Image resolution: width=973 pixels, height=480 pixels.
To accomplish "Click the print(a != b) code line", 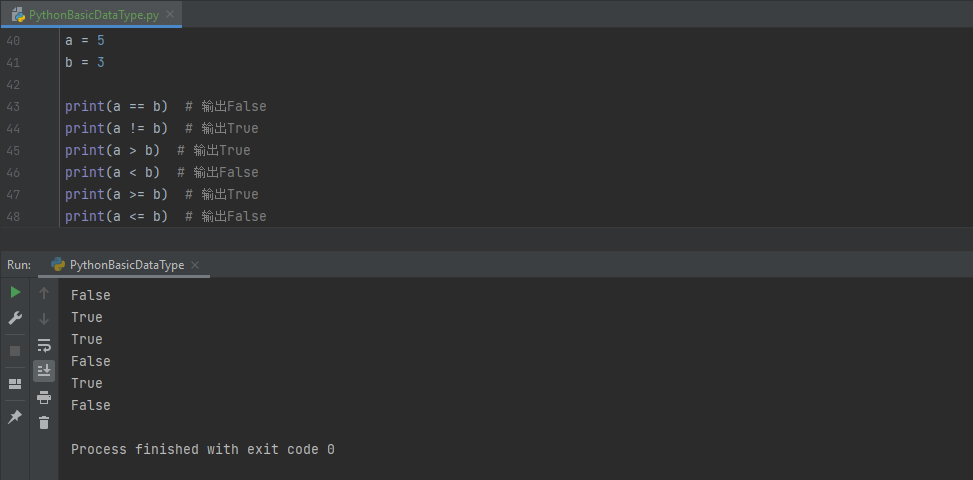I will 116,128.
